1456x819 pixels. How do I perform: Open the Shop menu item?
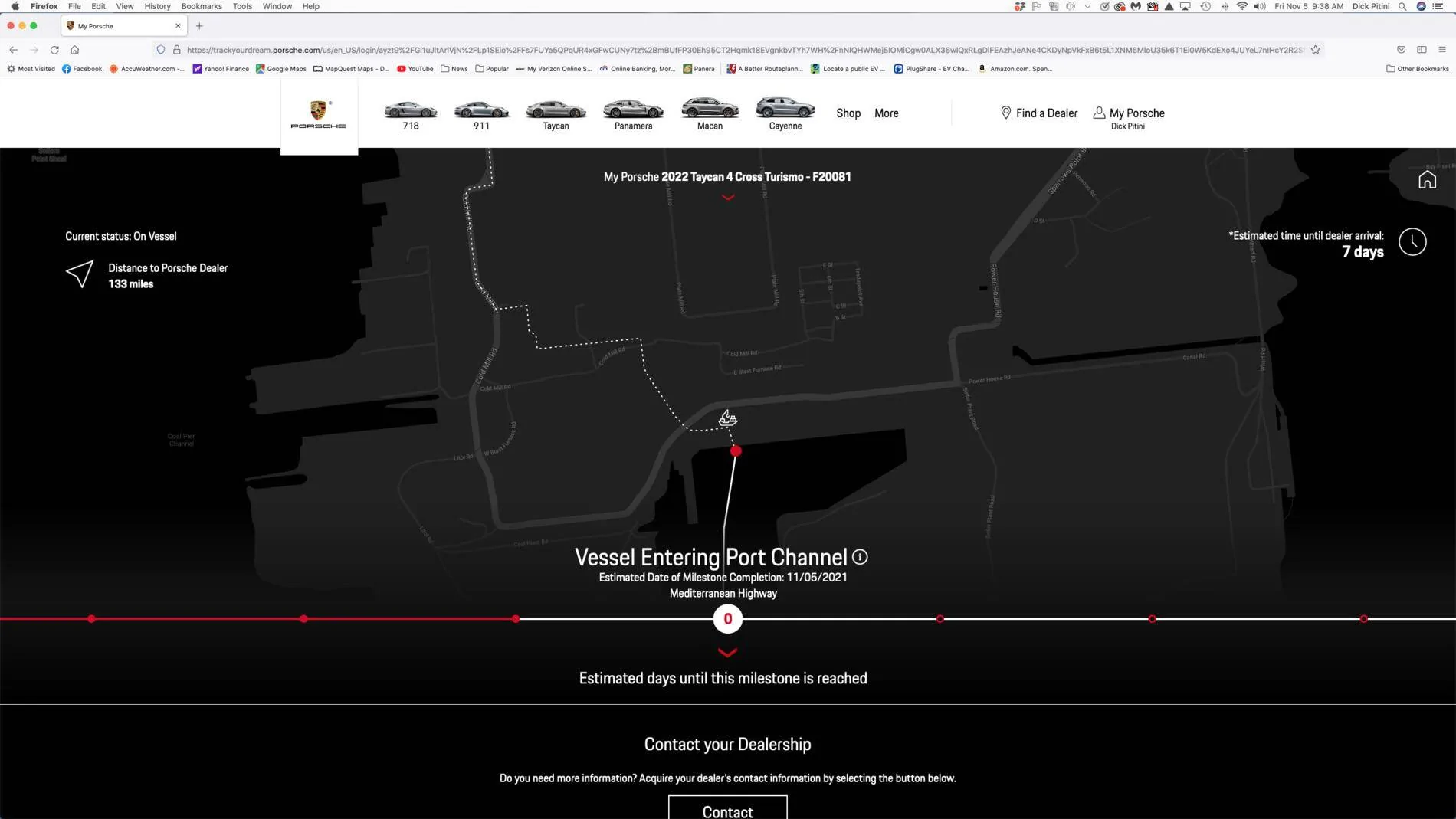[848, 113]
